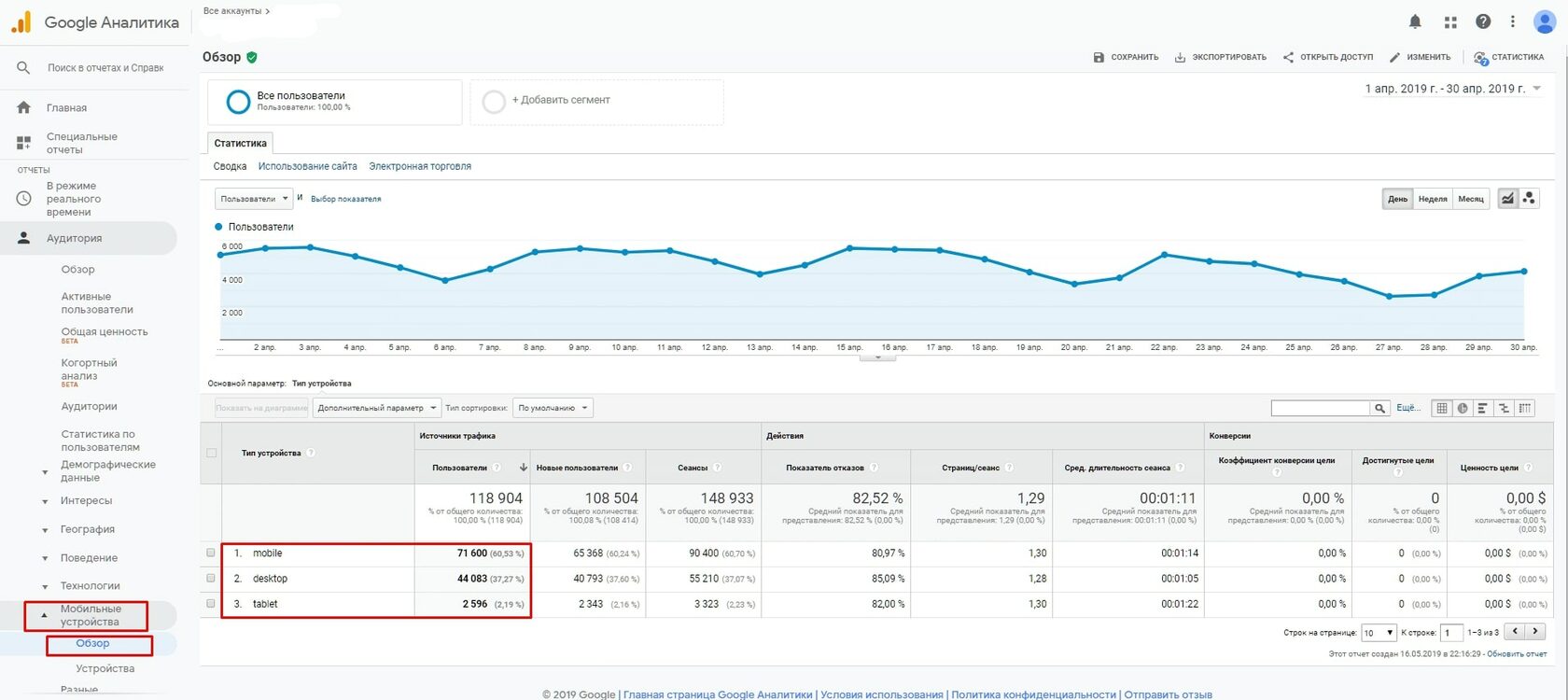
Task: Switch to Использование сайта sub-tab
Action: tap(308, 166)
